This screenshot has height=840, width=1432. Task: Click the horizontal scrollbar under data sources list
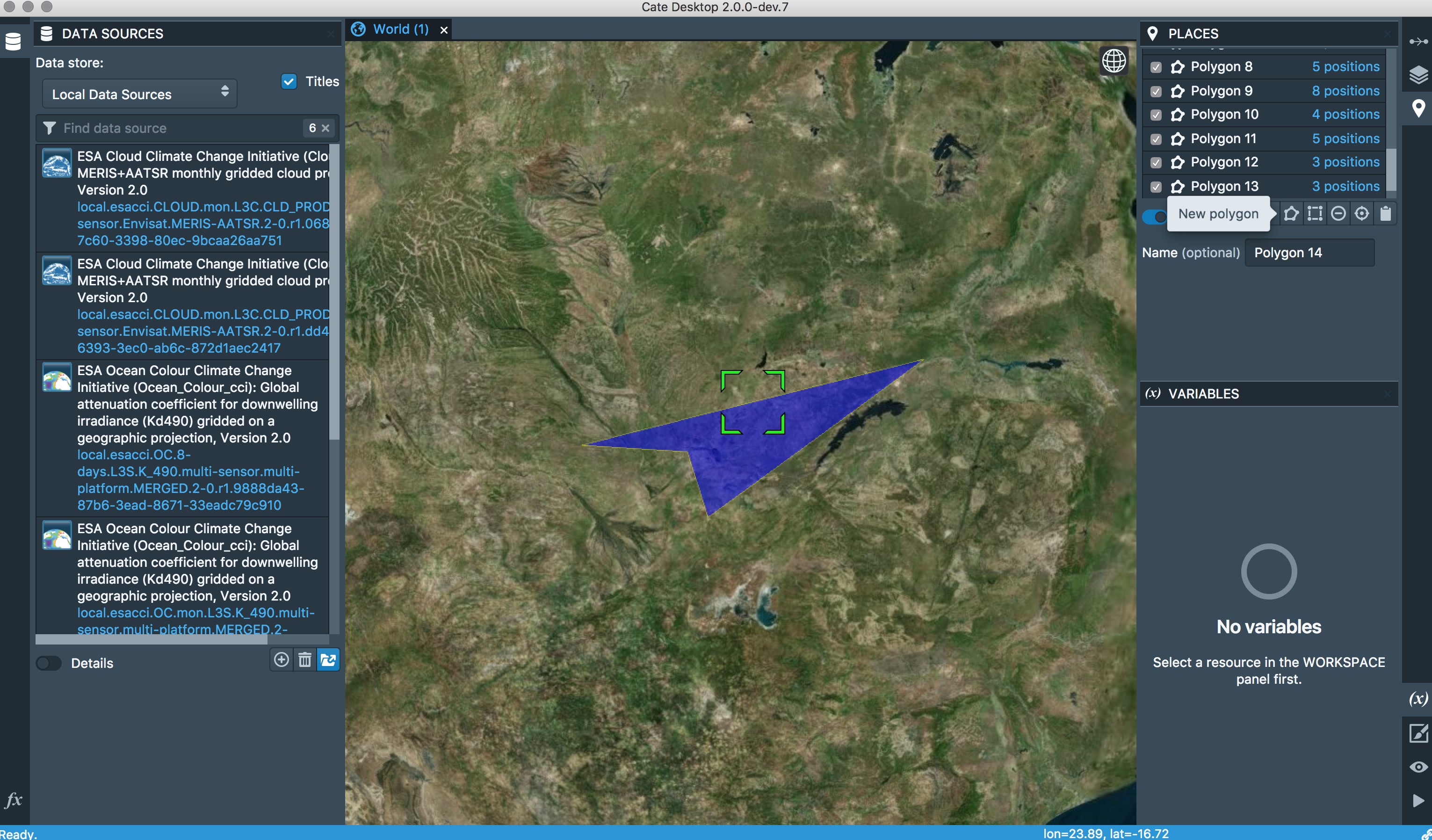click(151, 639)
